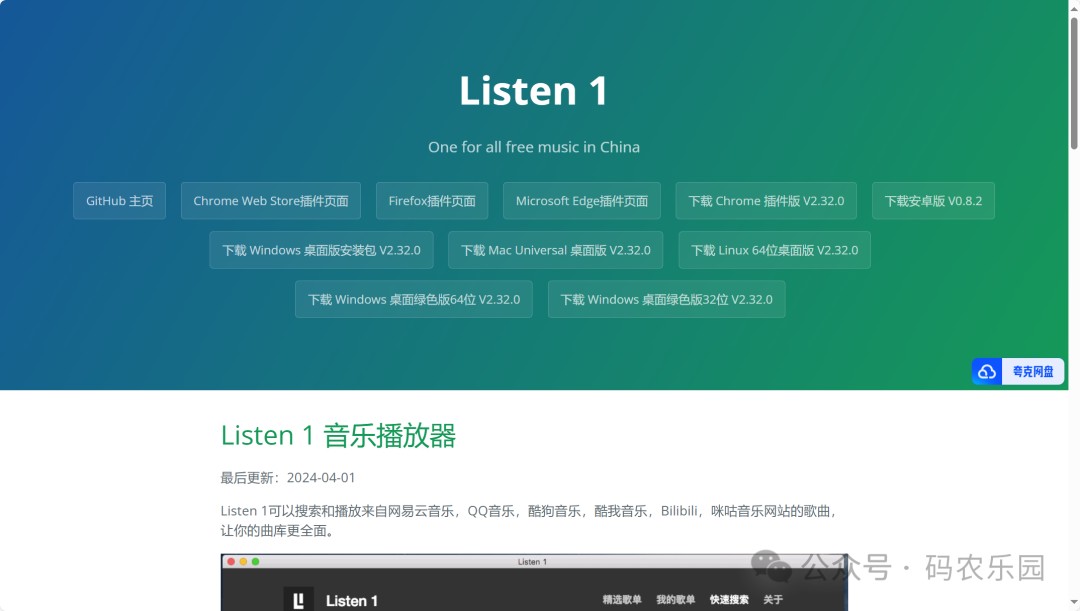Download Windows 桌面绿色版32位
The width and height of the screenshot is (1080, 611).
666,299
